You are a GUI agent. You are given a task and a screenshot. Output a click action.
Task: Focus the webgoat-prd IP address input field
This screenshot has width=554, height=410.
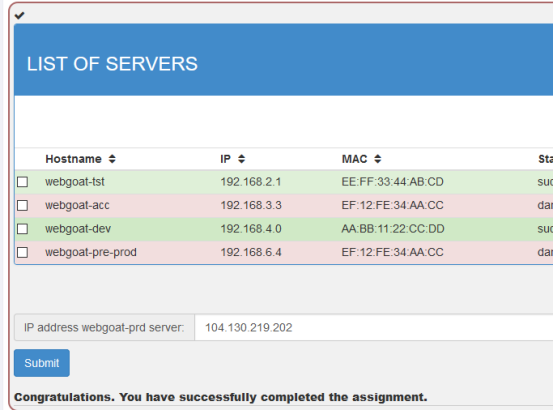(374, 327)
